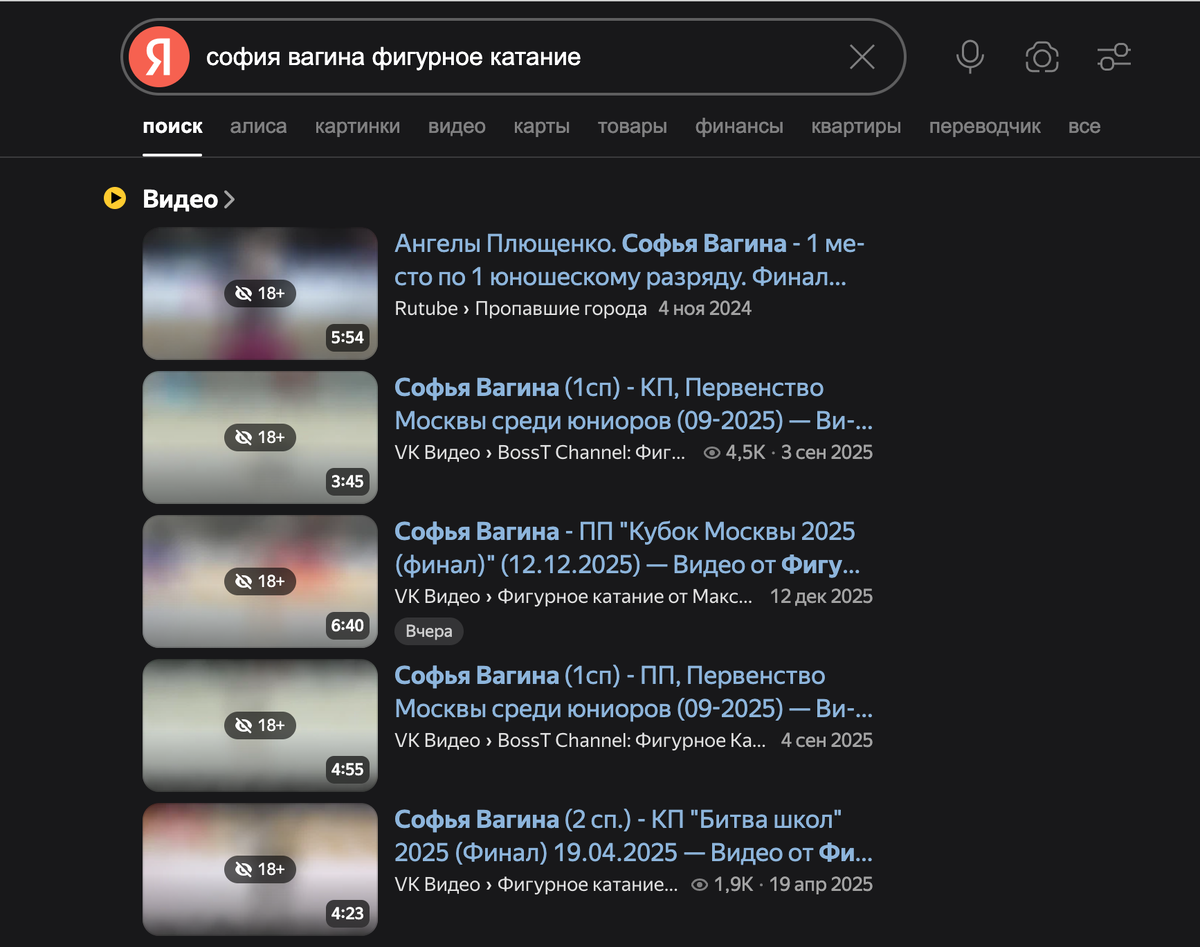Expand Видео section chevron
The image size is (1200, 947).
point(229,200)
